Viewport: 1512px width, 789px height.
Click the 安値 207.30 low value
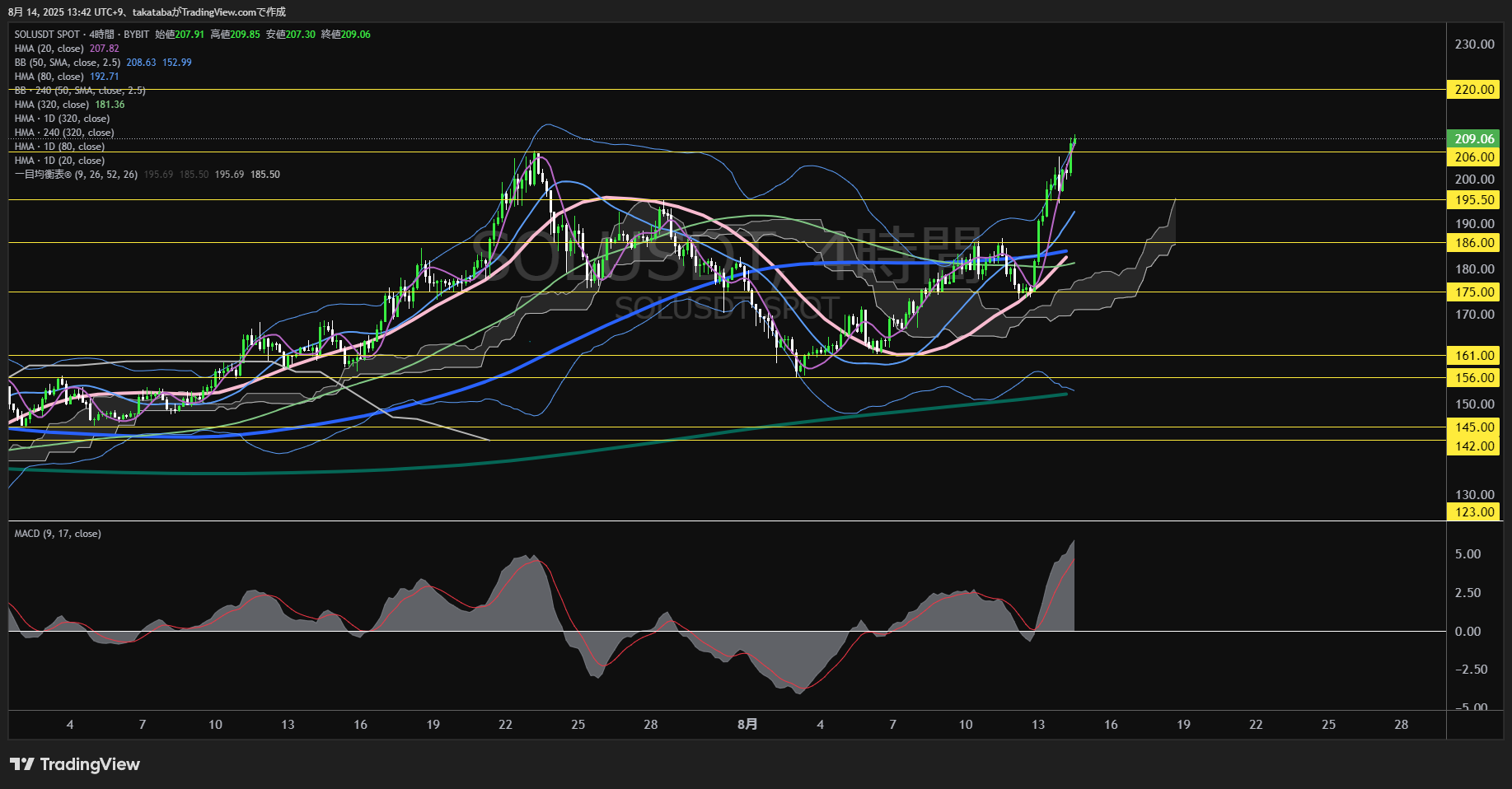pyautogui.click(x=291, y=35)
